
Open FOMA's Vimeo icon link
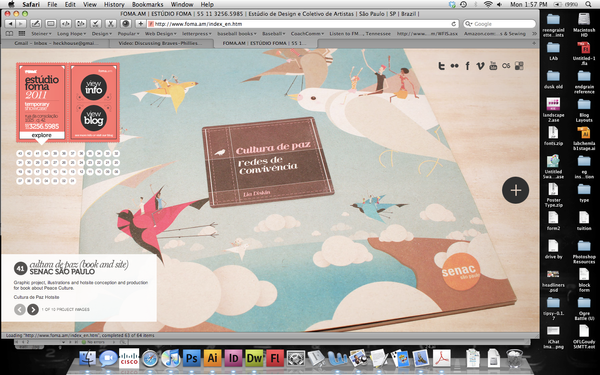480,66
